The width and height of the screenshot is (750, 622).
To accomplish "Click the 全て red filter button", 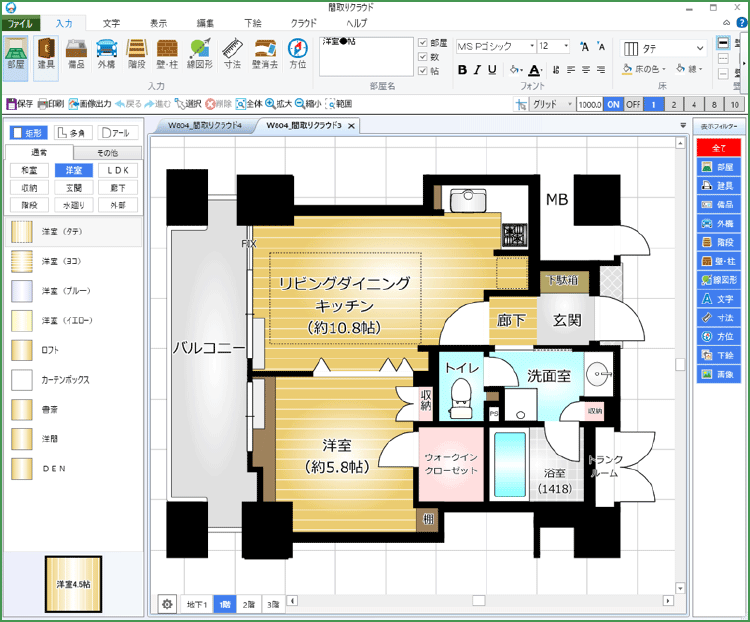I will pos(718,147).
